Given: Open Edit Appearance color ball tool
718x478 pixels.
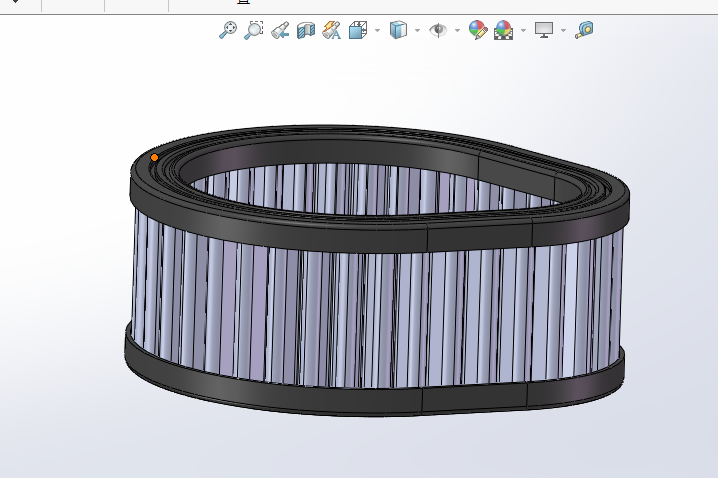Looking at the screenshot, I should pyautogui.click(x=478, y=30).
